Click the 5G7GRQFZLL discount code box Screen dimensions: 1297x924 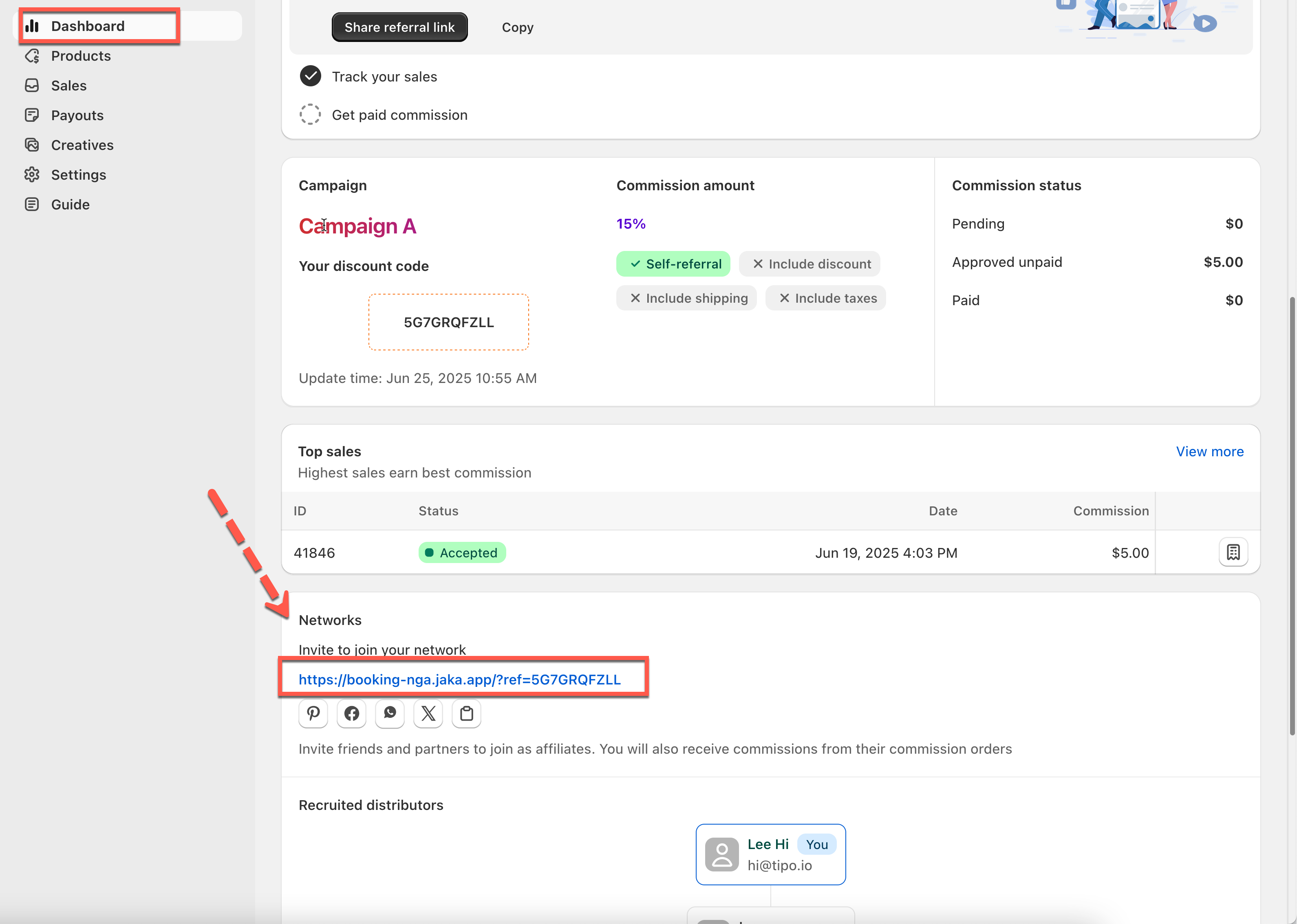coord(448,322)
